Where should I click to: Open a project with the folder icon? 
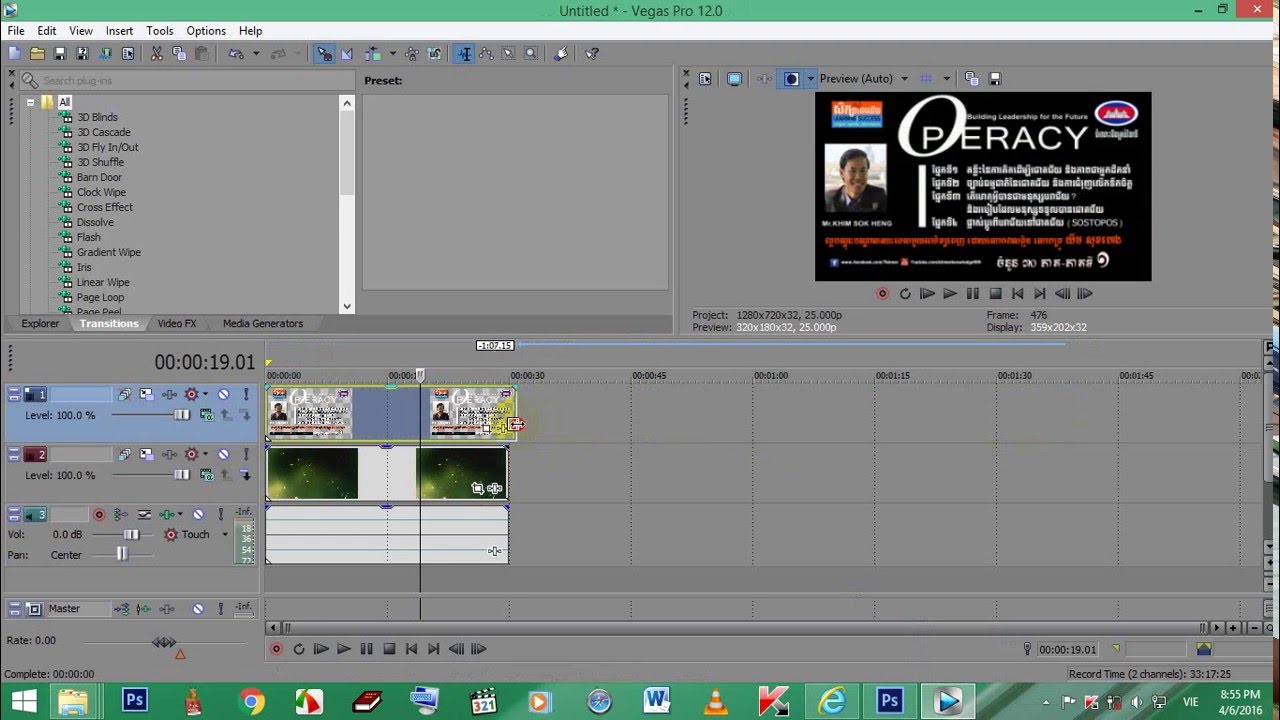click(37, 53)
